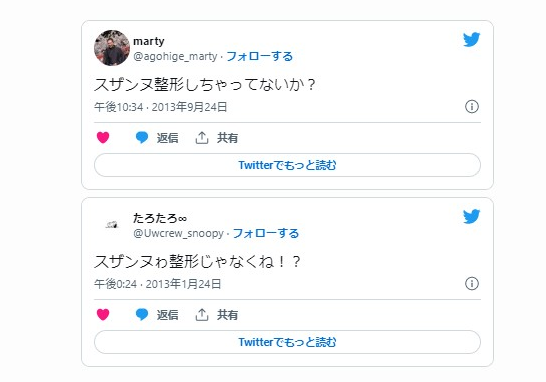Open the info icon on たろたろ's tweet
This screenshot has height=382, width=546.
coord(472,283)
